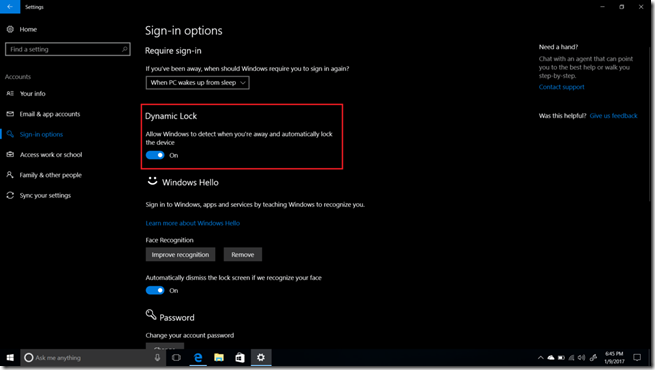Image resolution: width=655 pixels, height=370 pixels.
Task: Click the OneDrive cloud tray icon
Action: click(551, 357)
